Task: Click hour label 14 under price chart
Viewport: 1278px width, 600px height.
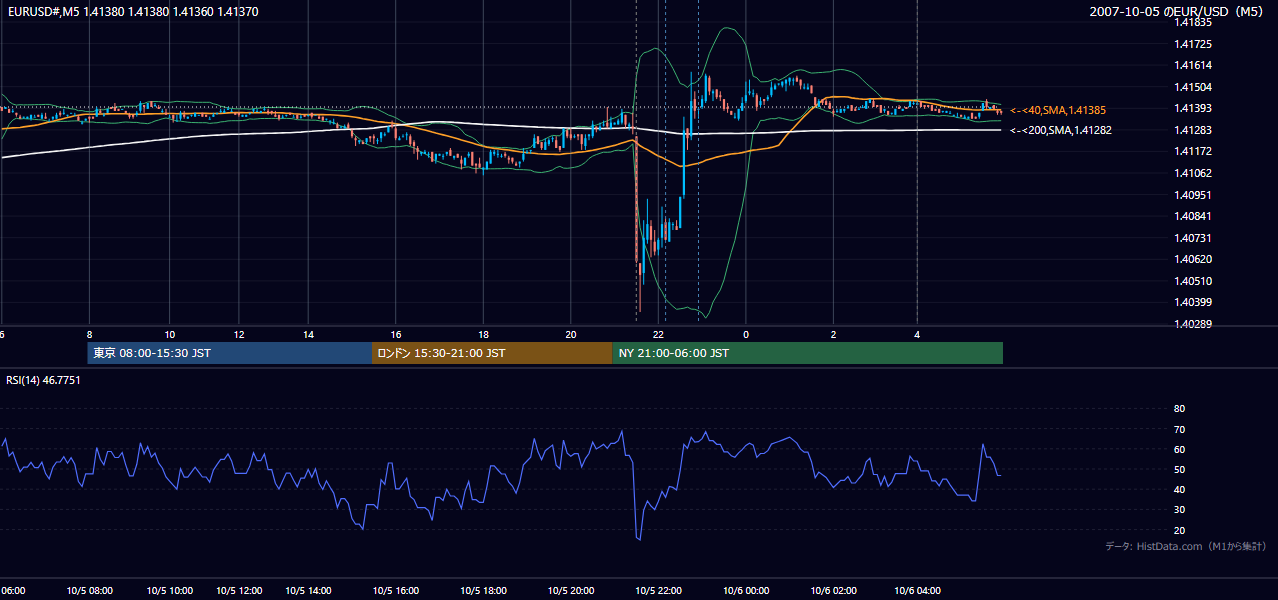Action: [310, 334]
